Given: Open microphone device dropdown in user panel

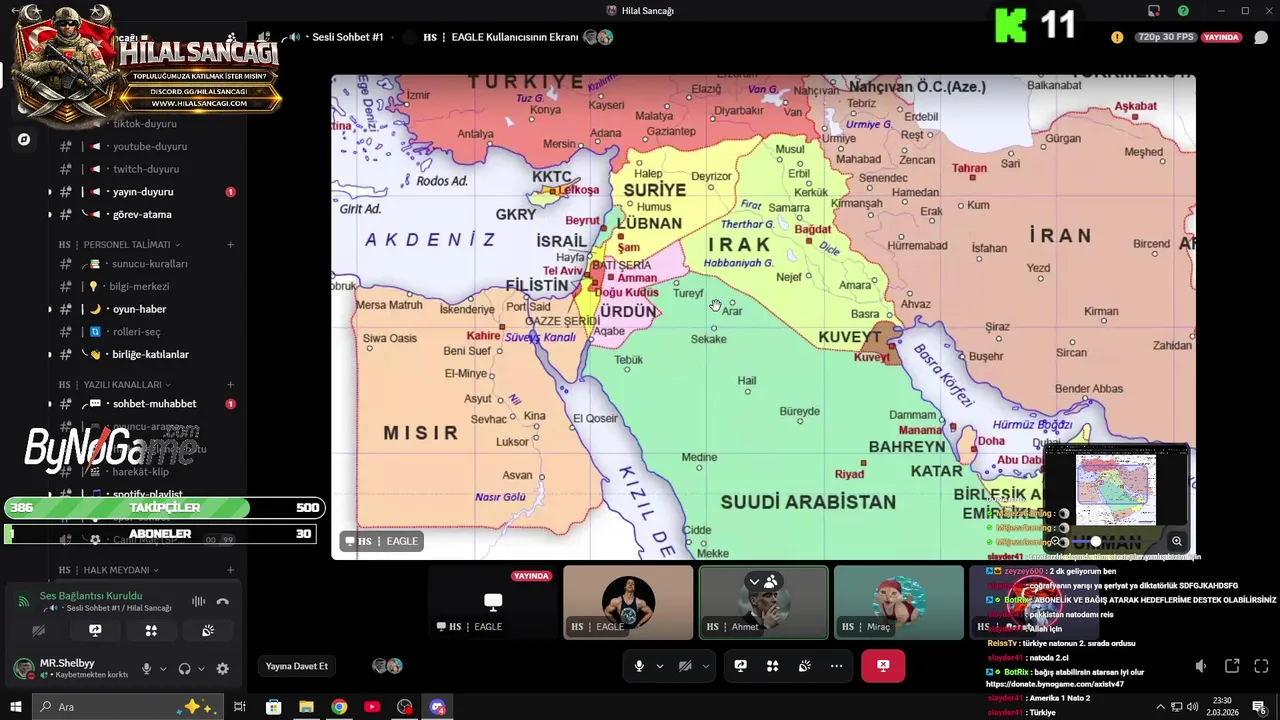Looking at the screenshot, I should click(162, 669).
